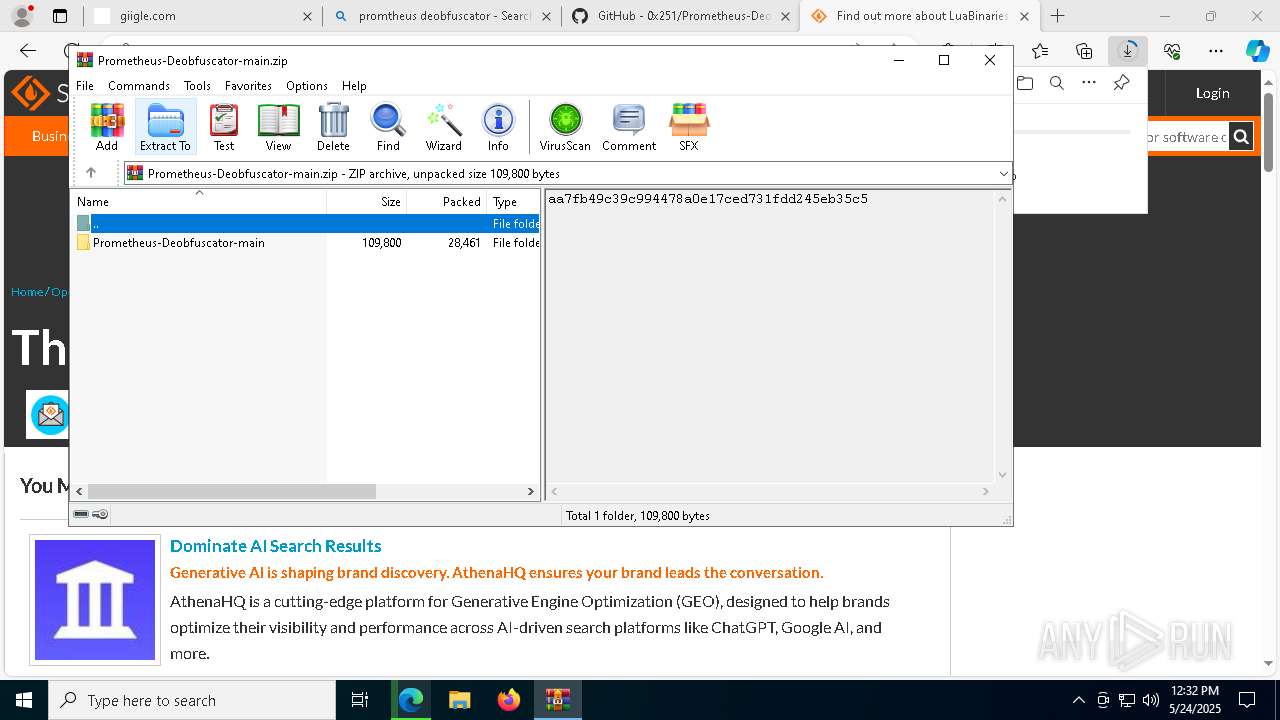
Task: Open the Commands menu
Action: tap(139, 86)
